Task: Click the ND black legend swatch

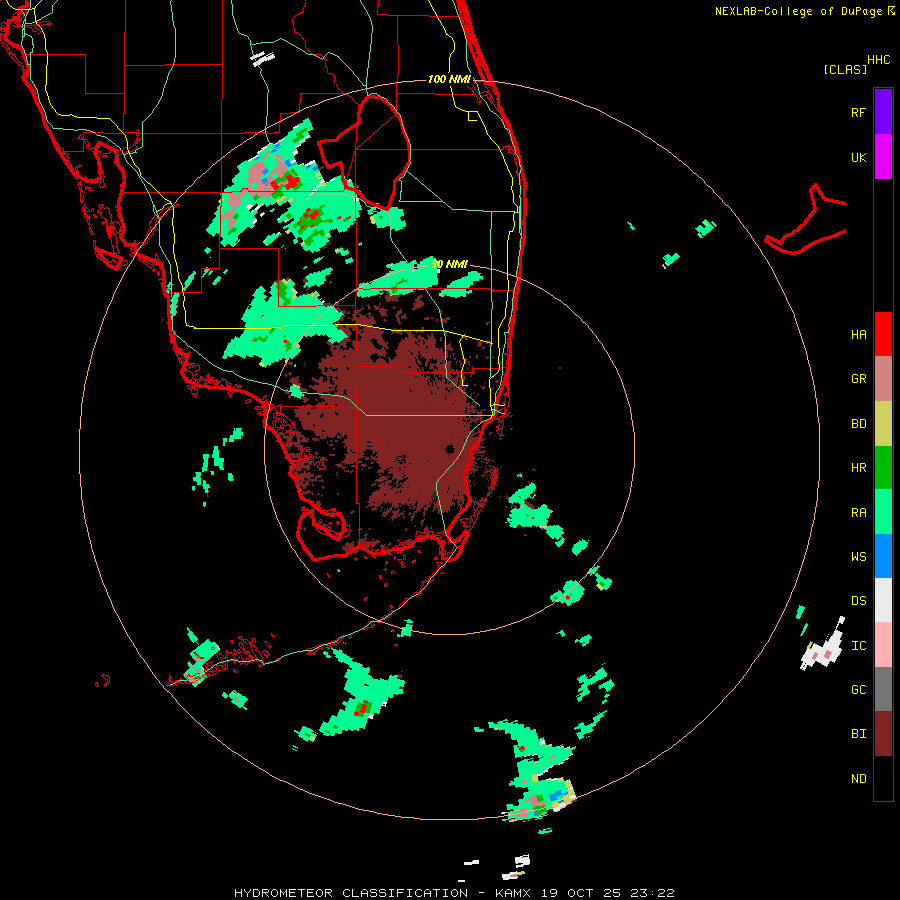Action: coord(883,778)
